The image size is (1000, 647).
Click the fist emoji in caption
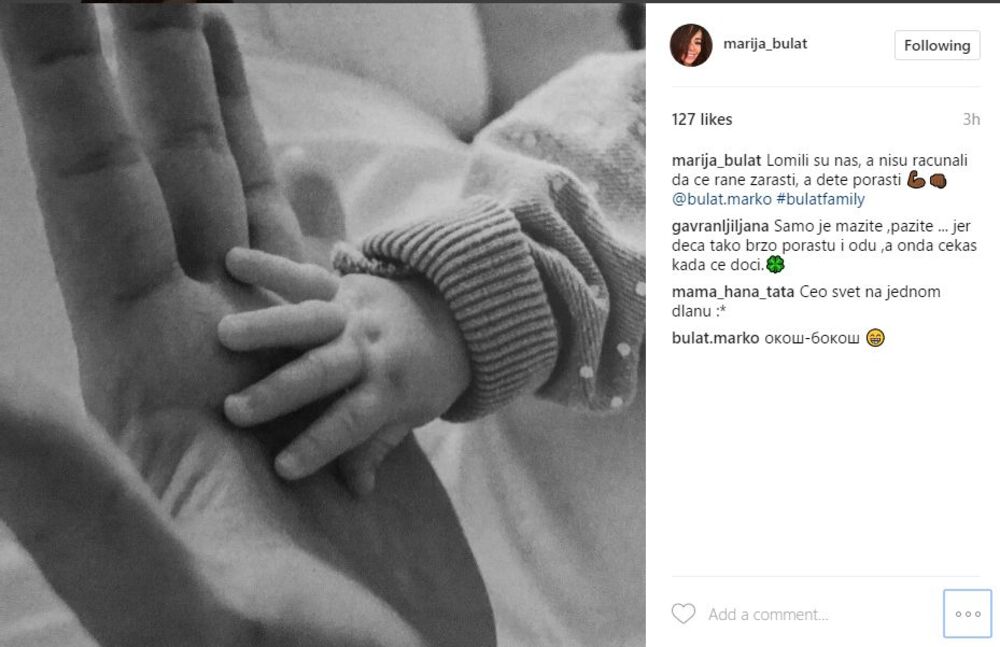[x=938, y=181]
